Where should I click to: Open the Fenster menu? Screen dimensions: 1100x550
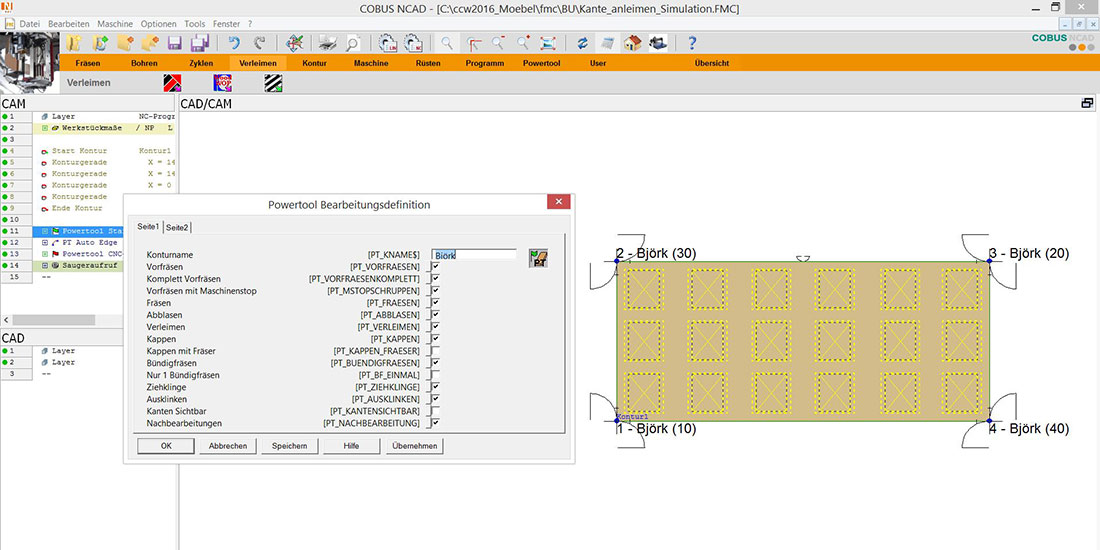tap(227, 23)
